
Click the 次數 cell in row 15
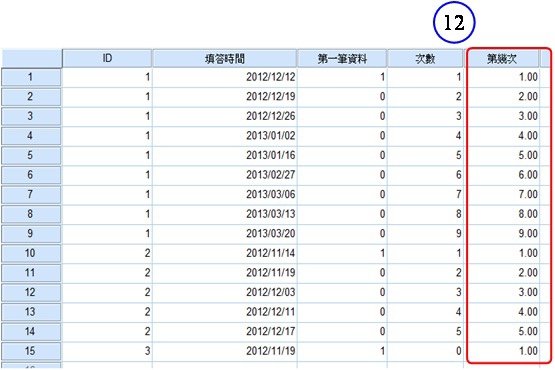point(425,351)
